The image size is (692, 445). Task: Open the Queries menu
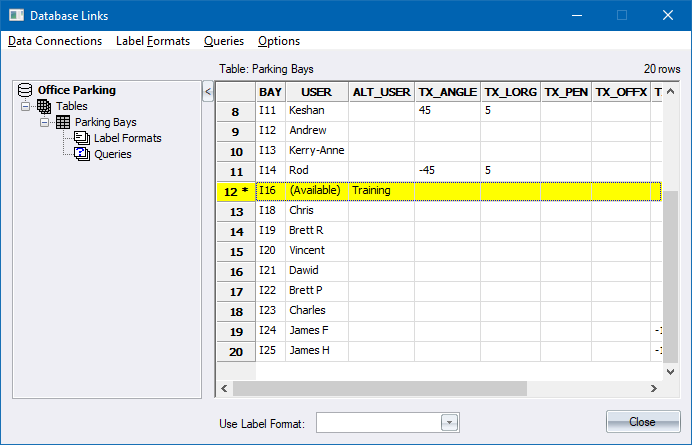223,41
